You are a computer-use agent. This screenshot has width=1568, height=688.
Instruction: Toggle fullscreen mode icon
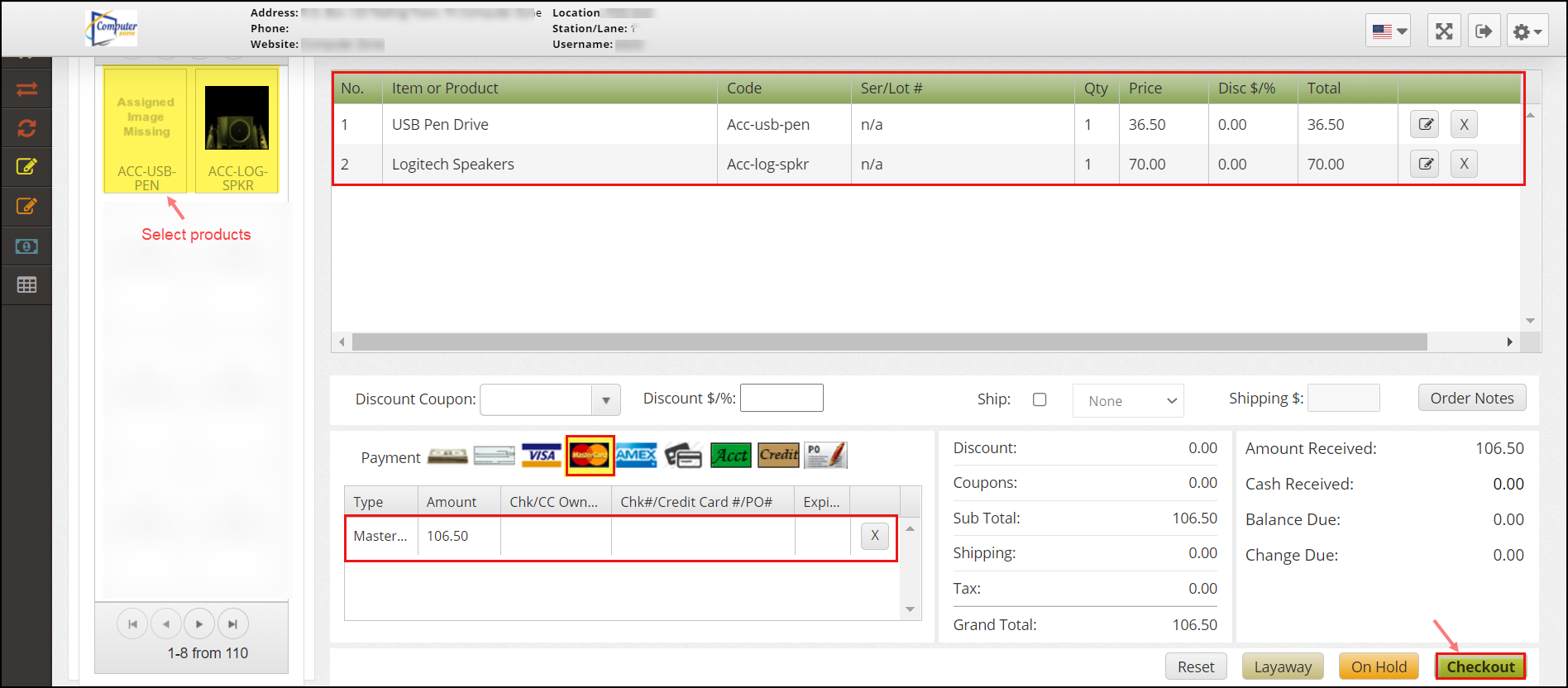click(x=1444, y=31)
